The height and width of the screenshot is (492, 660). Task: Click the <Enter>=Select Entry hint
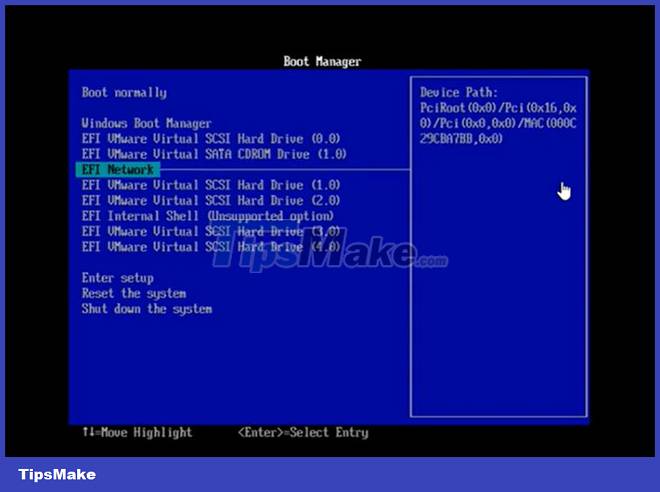tap(303, 433)
